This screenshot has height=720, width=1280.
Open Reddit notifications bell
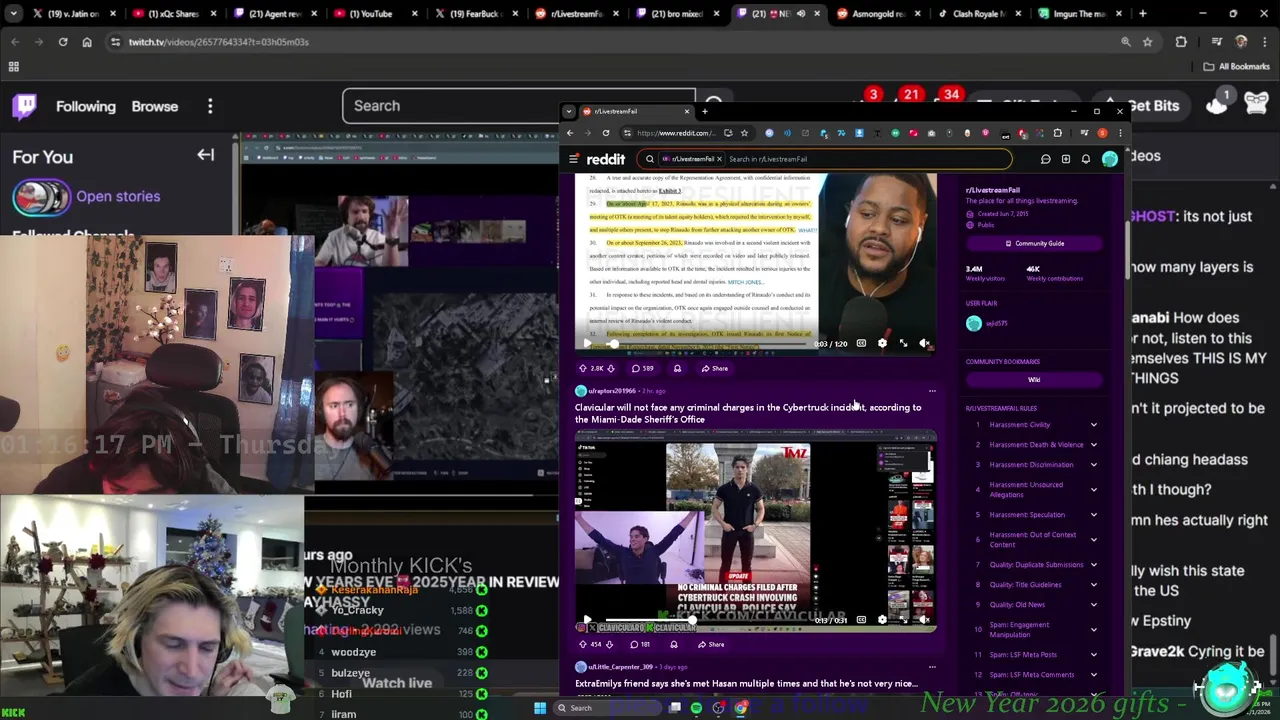(1086, 159)
